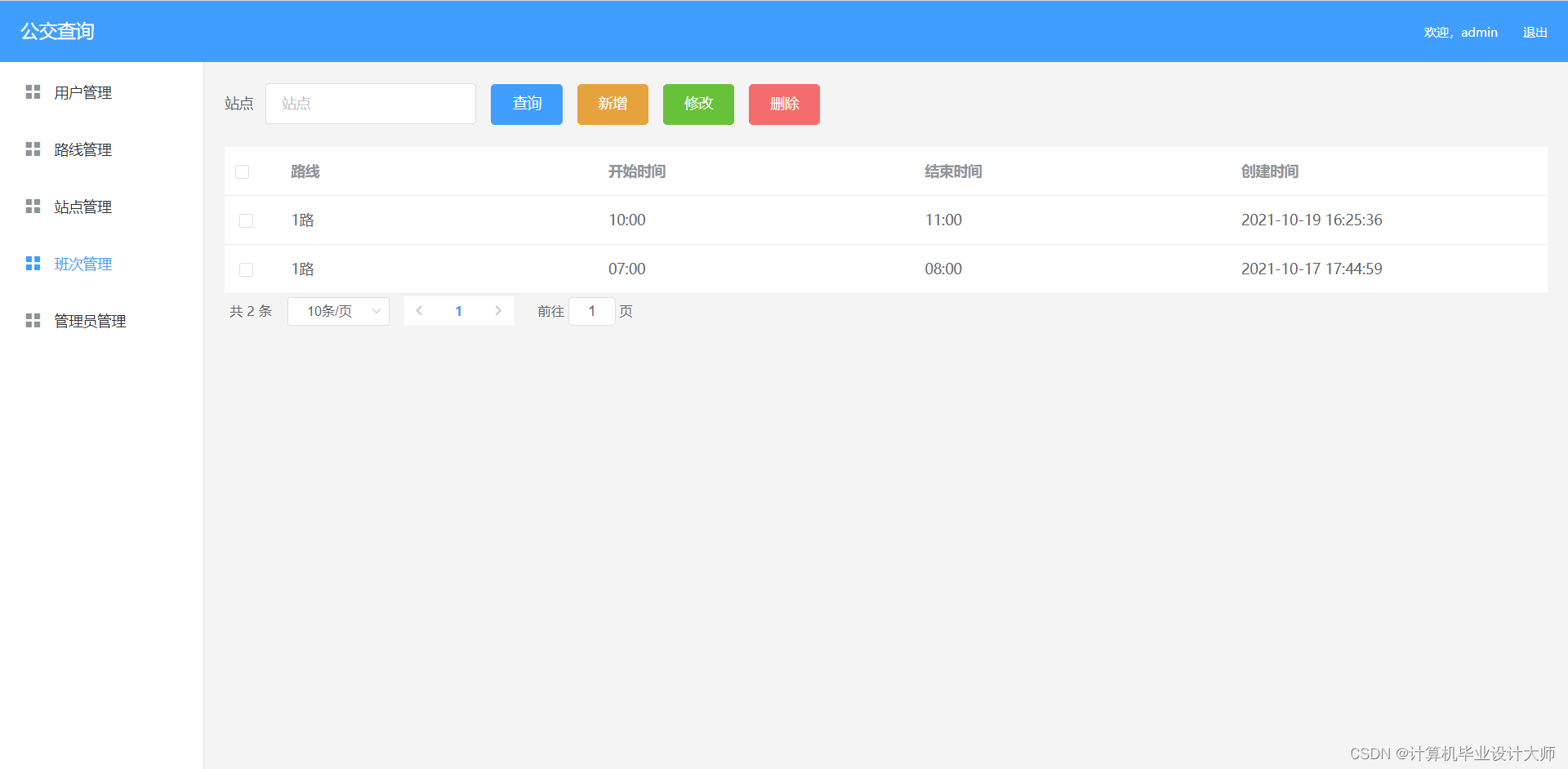This screenshot has width=1568, height=769.
Task: Select page 1 in pagination
Action: 459,311
